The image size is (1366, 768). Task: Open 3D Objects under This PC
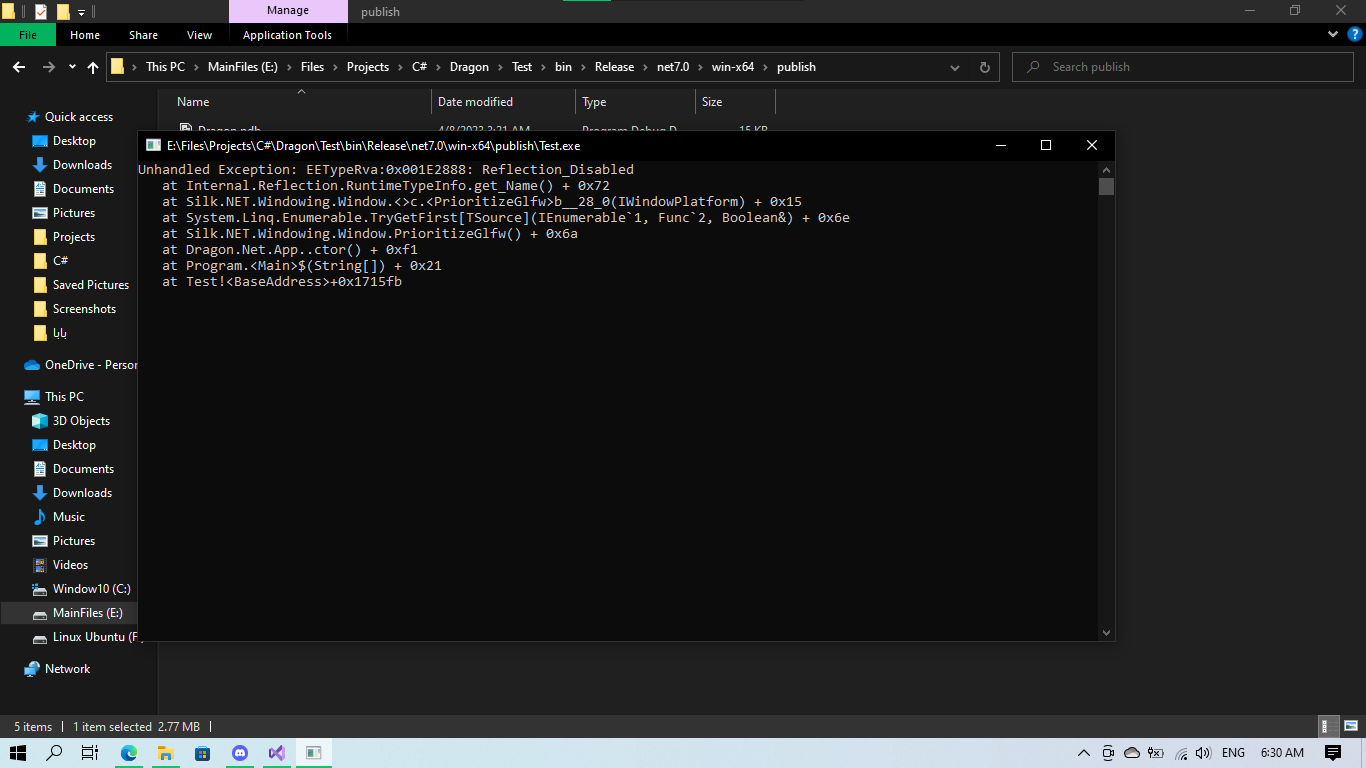(81, 421)
